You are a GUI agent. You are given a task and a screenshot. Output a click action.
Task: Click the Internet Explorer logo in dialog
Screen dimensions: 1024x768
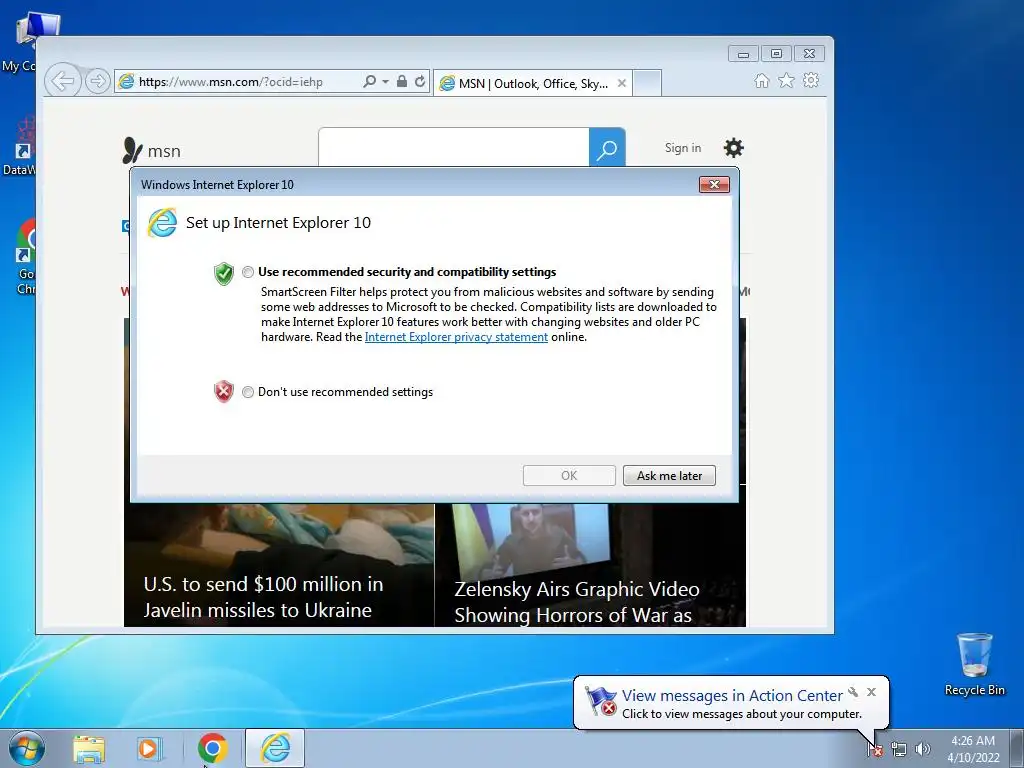(x=162, y=223)
